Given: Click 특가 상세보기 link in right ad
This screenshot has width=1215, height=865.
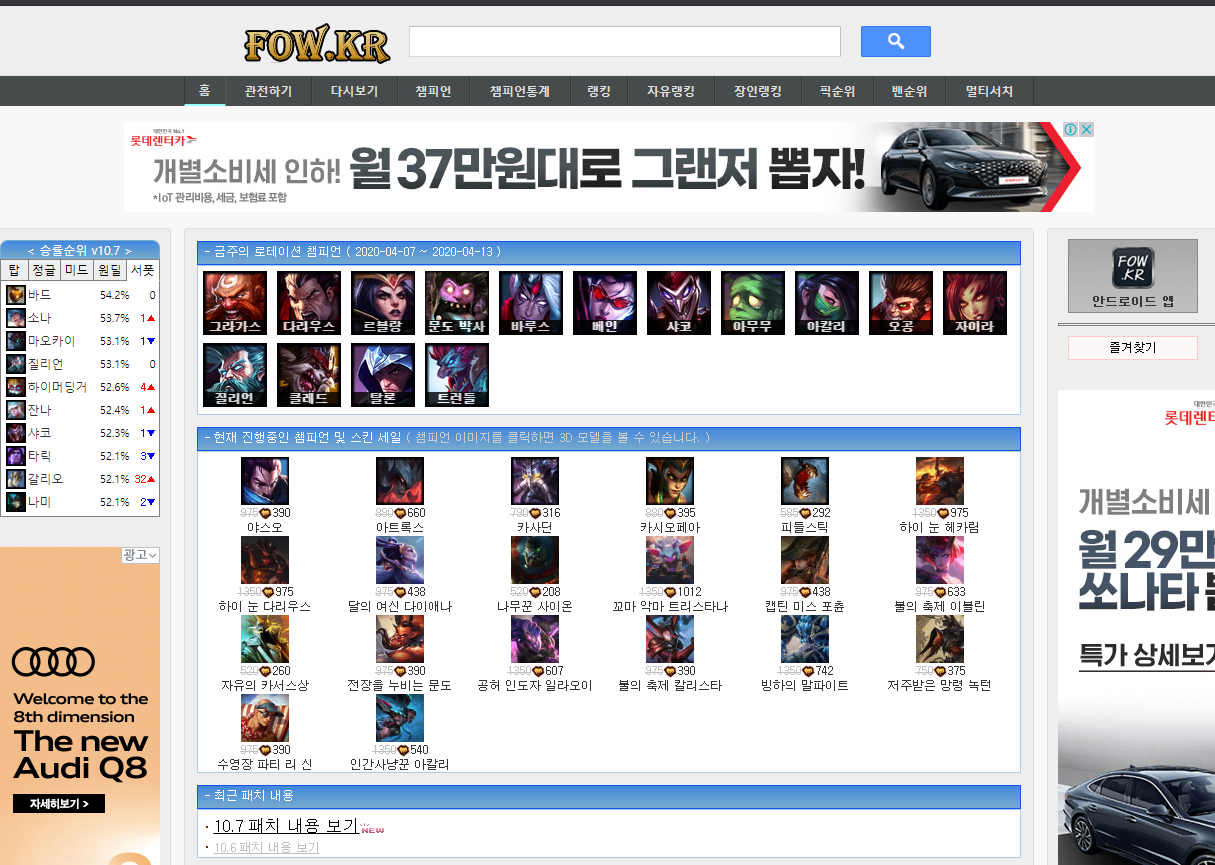Looking at the screenshot, I should pyautogui.click(x=1146, y=656).
